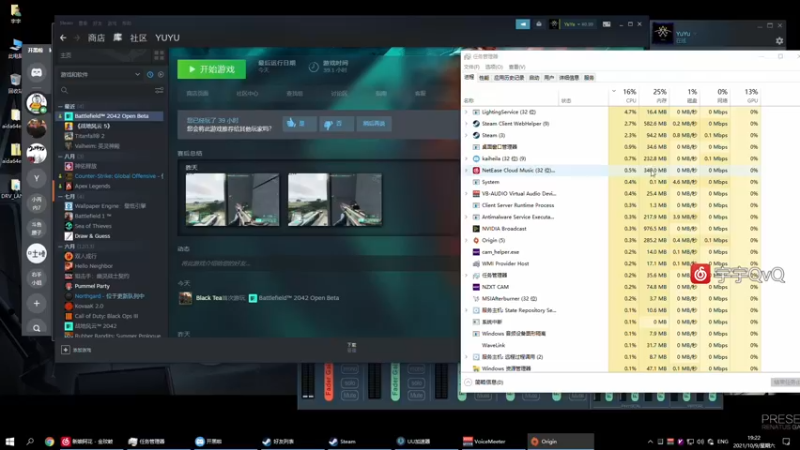800x450 pixels.
Task: Collapse the 七月 group in library
Action: [60, 196]
